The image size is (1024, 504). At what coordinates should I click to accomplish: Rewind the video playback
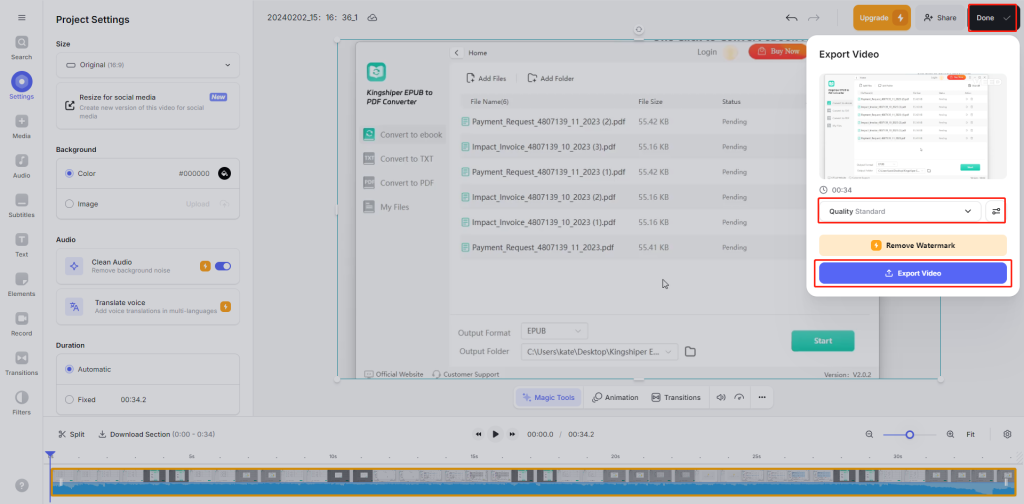[x=478, y=434]
